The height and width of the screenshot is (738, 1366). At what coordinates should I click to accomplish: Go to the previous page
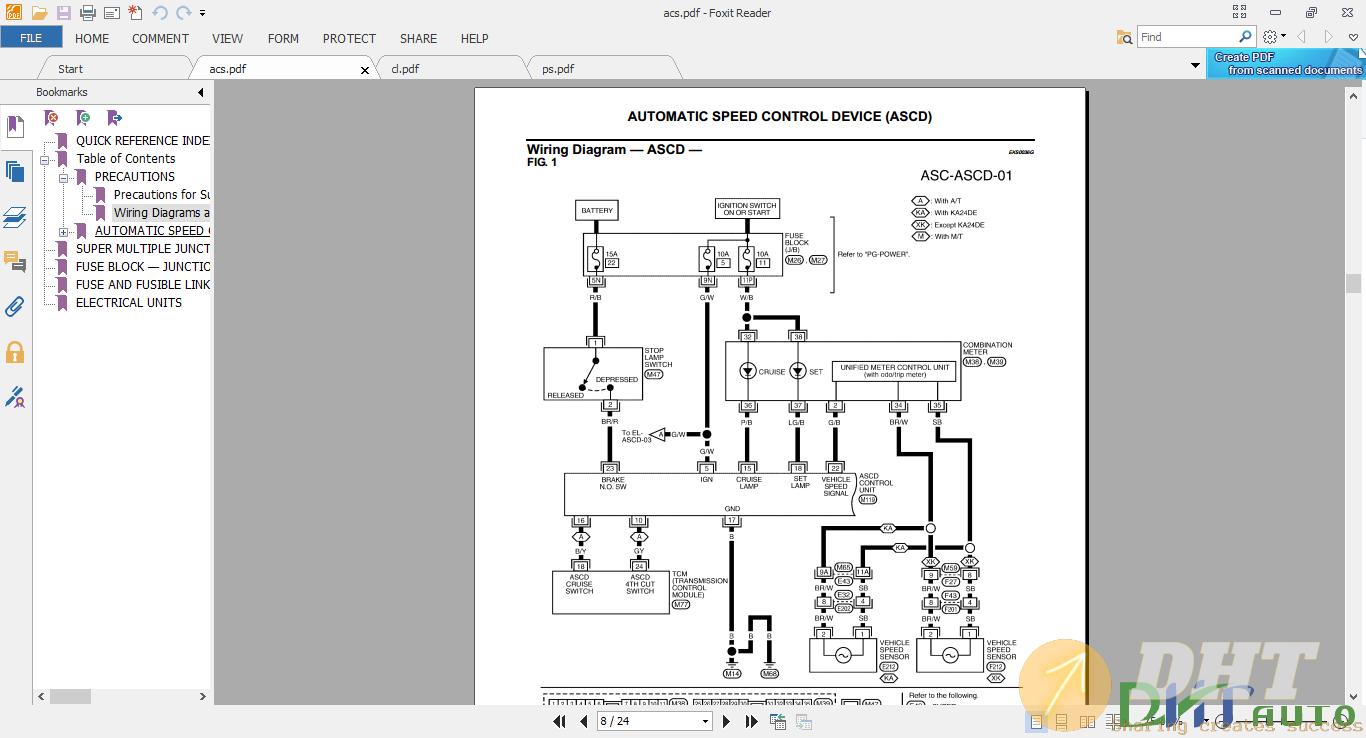[x=584, y=721]
